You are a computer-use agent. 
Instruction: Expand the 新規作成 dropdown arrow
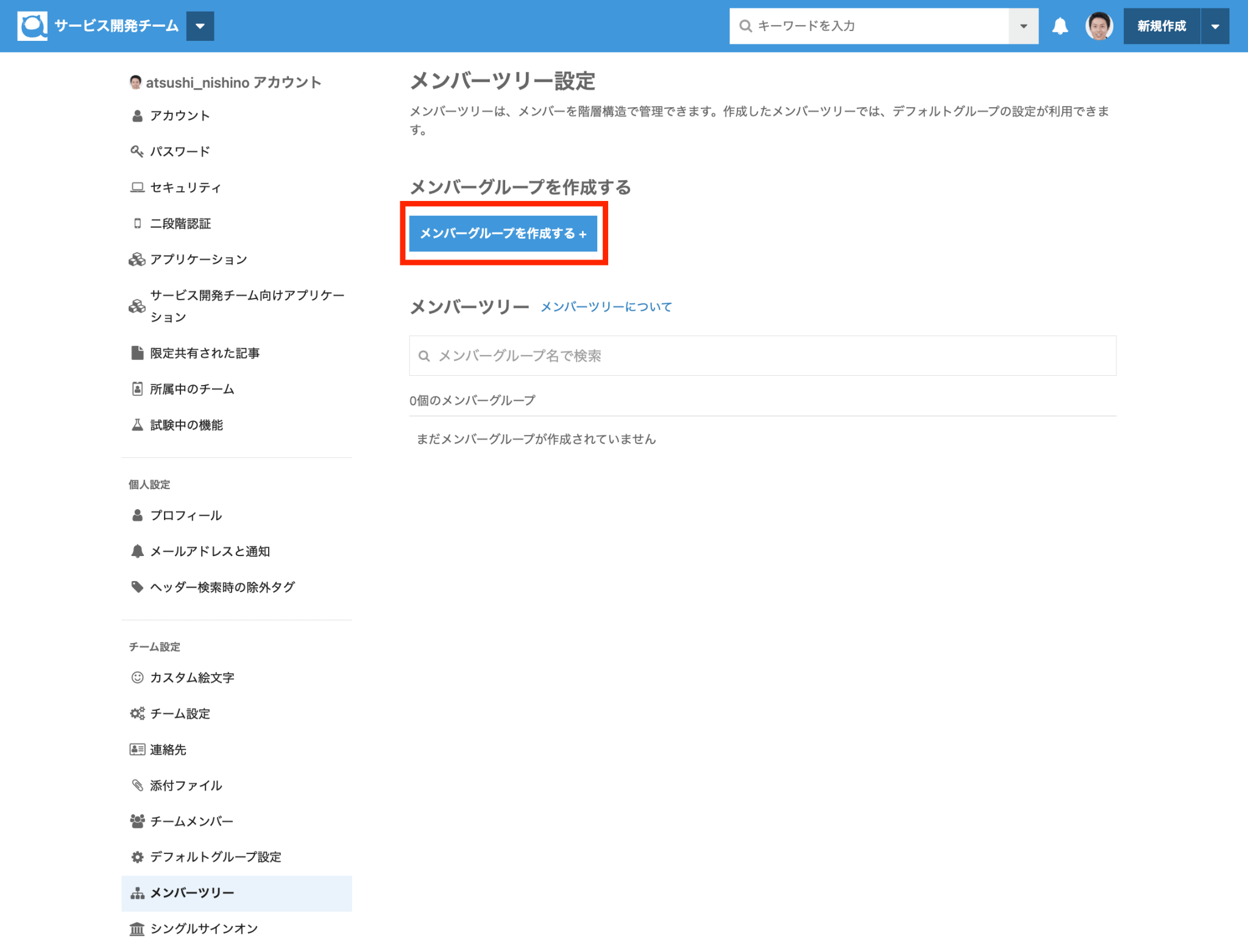coord(1215,26)
